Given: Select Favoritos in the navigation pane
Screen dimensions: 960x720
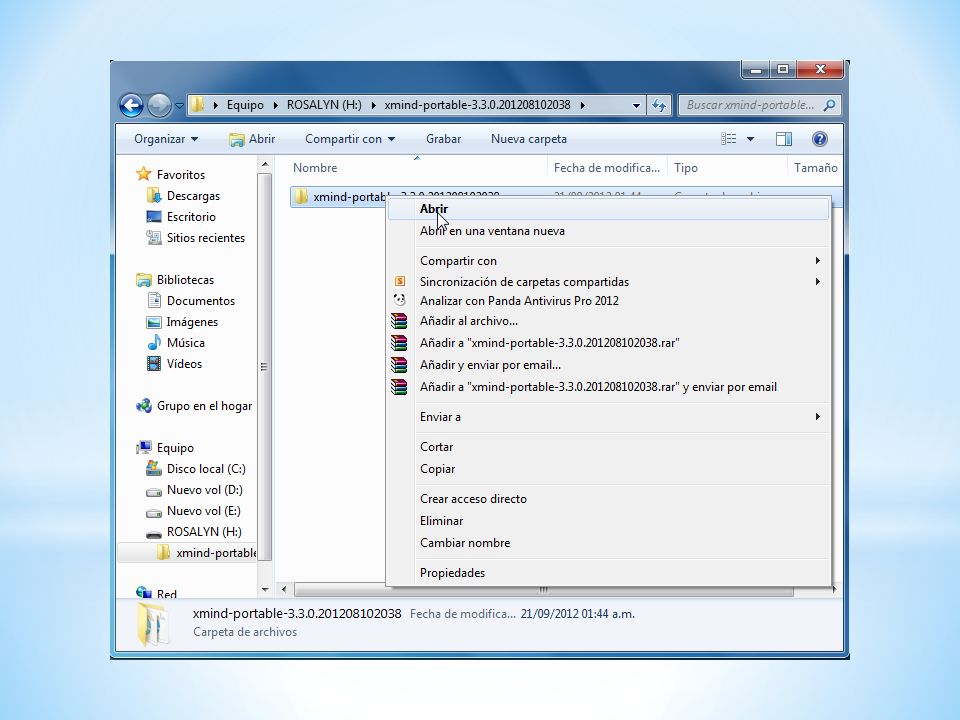Looking at the screenshot, I should [x=171, y=174].
